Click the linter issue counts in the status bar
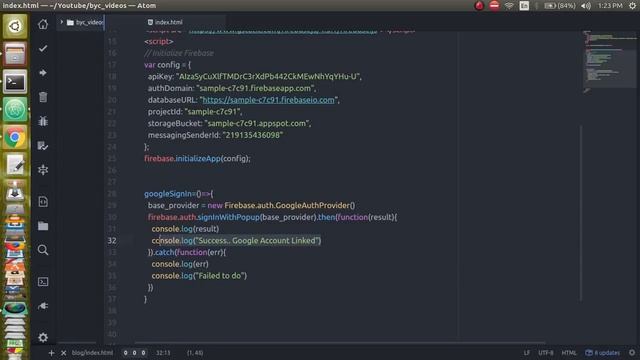This screenshot has height=360, width=640. [x=134, y=353]
